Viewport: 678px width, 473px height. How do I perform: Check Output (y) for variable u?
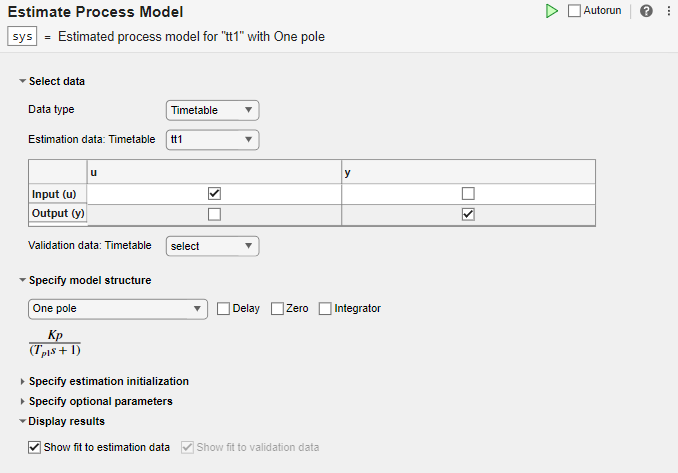214,214
